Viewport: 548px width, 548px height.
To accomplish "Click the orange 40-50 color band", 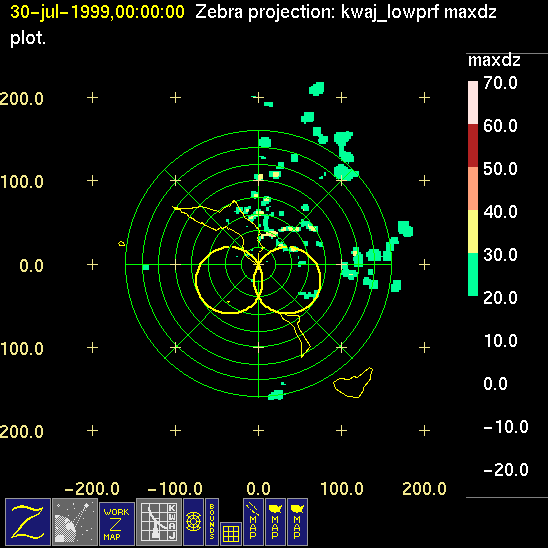I will (473, 188).
